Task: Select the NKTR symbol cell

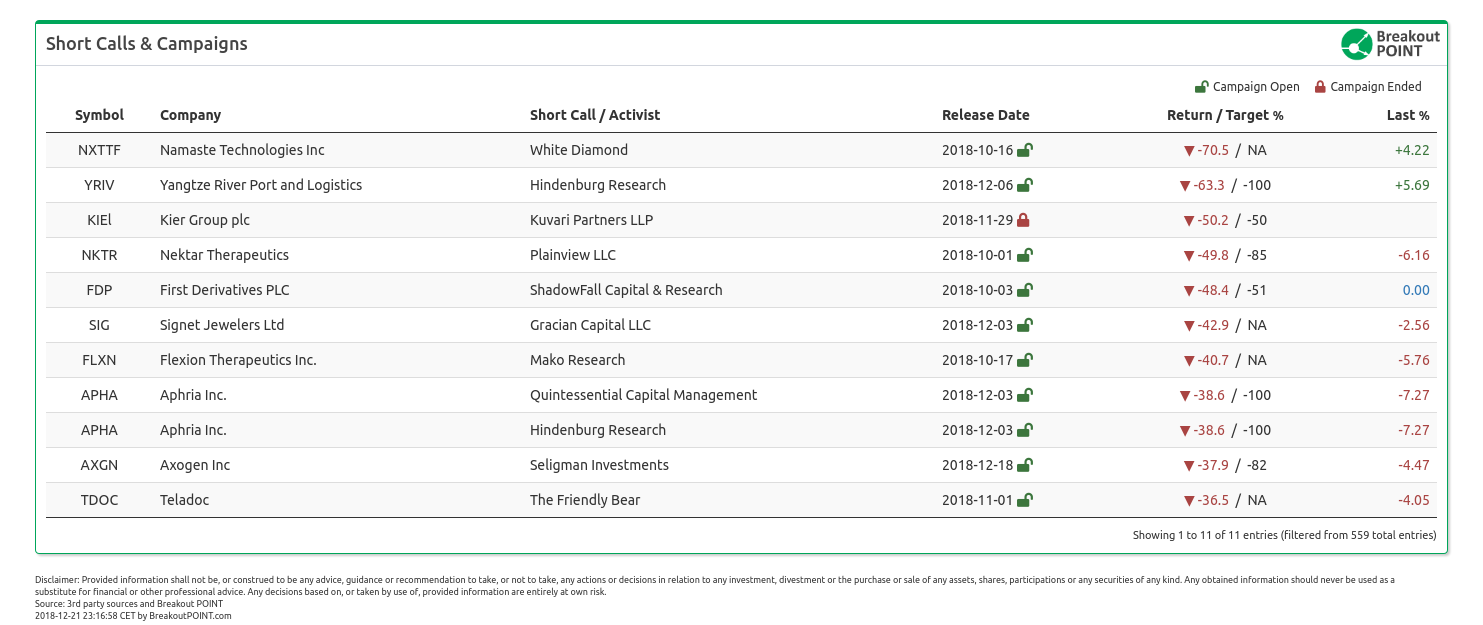Action: [99, 255]
